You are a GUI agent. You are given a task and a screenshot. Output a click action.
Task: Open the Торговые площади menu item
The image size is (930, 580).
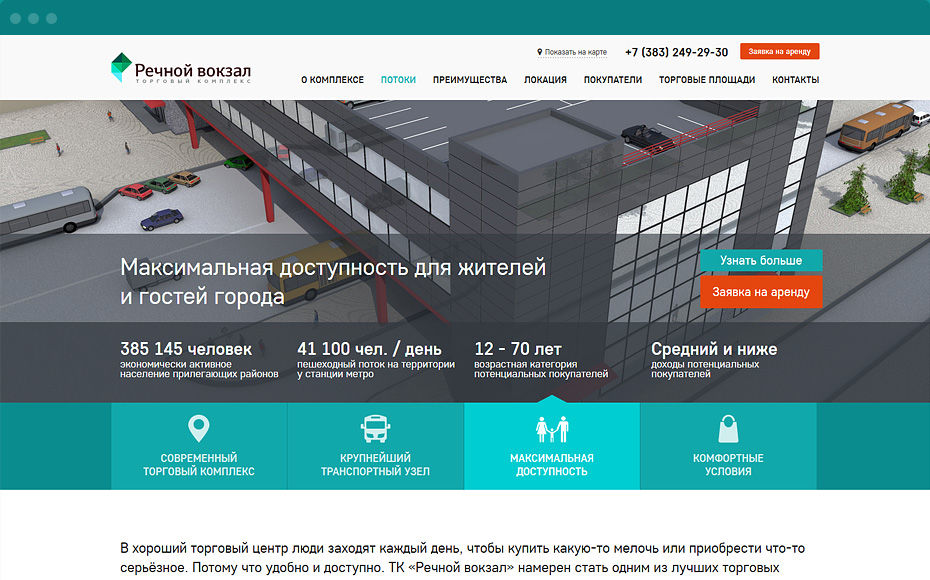pyautogui.click(x=707, y=80)
